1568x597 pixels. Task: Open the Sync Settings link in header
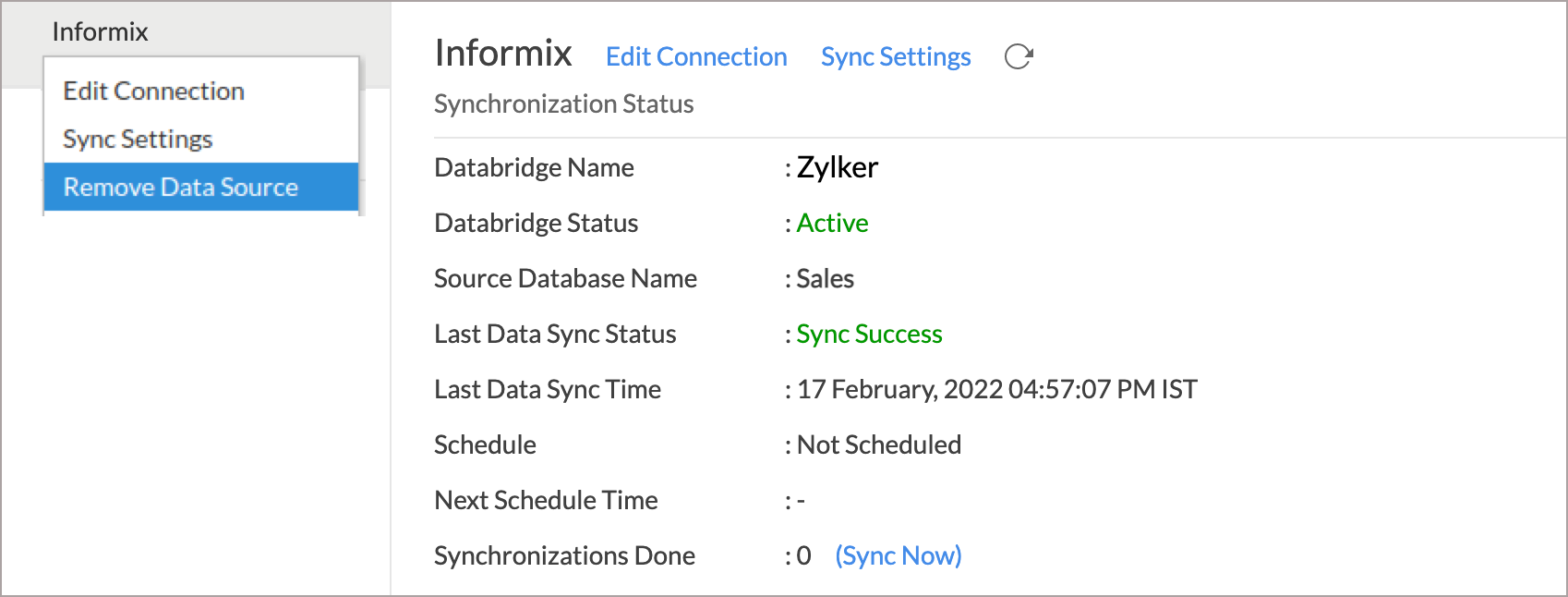click(x=896, y=56)
